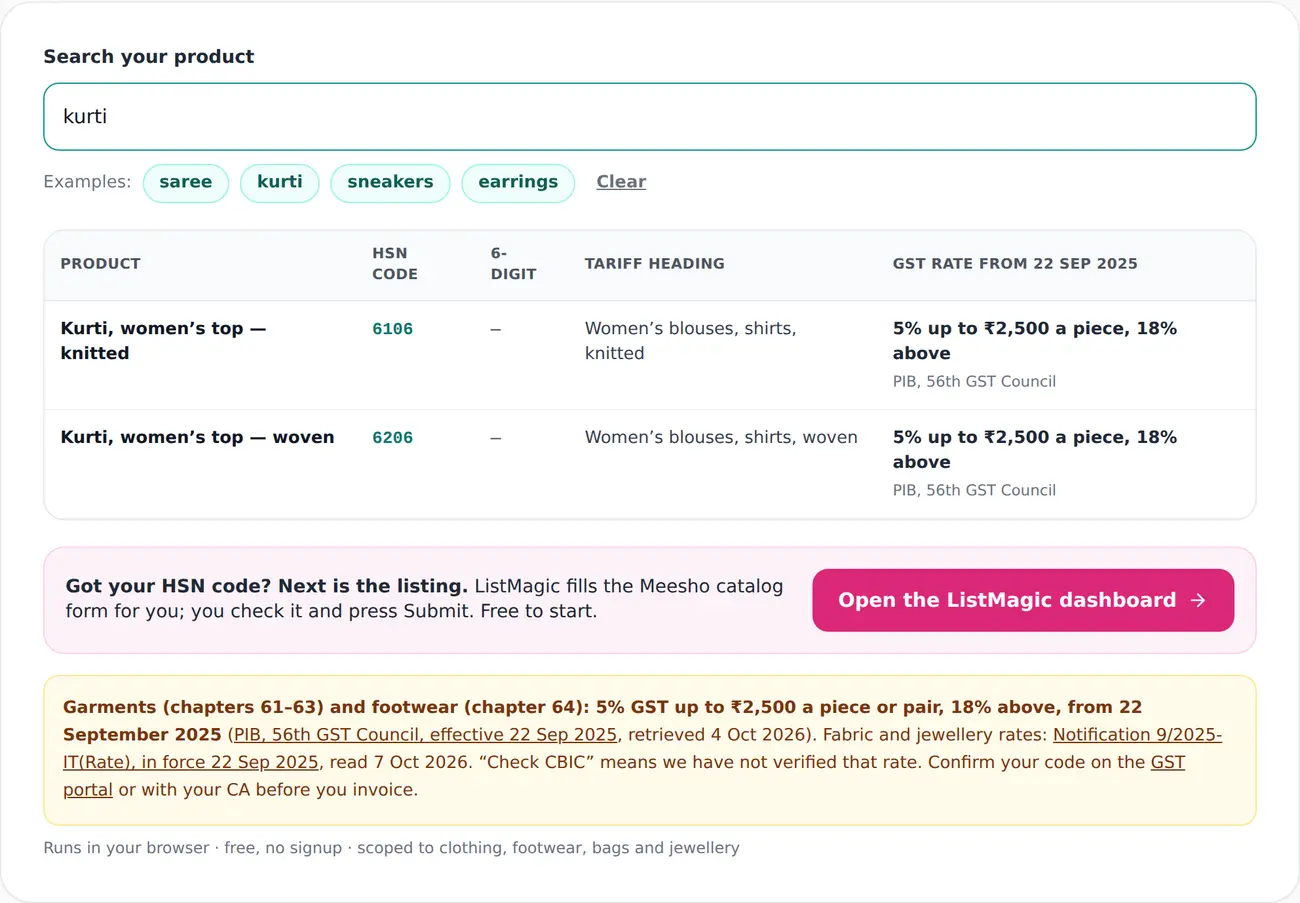Click the 6-Digit column header
The height and width of the screenshot is (903, 1300).
pos(513,264)
